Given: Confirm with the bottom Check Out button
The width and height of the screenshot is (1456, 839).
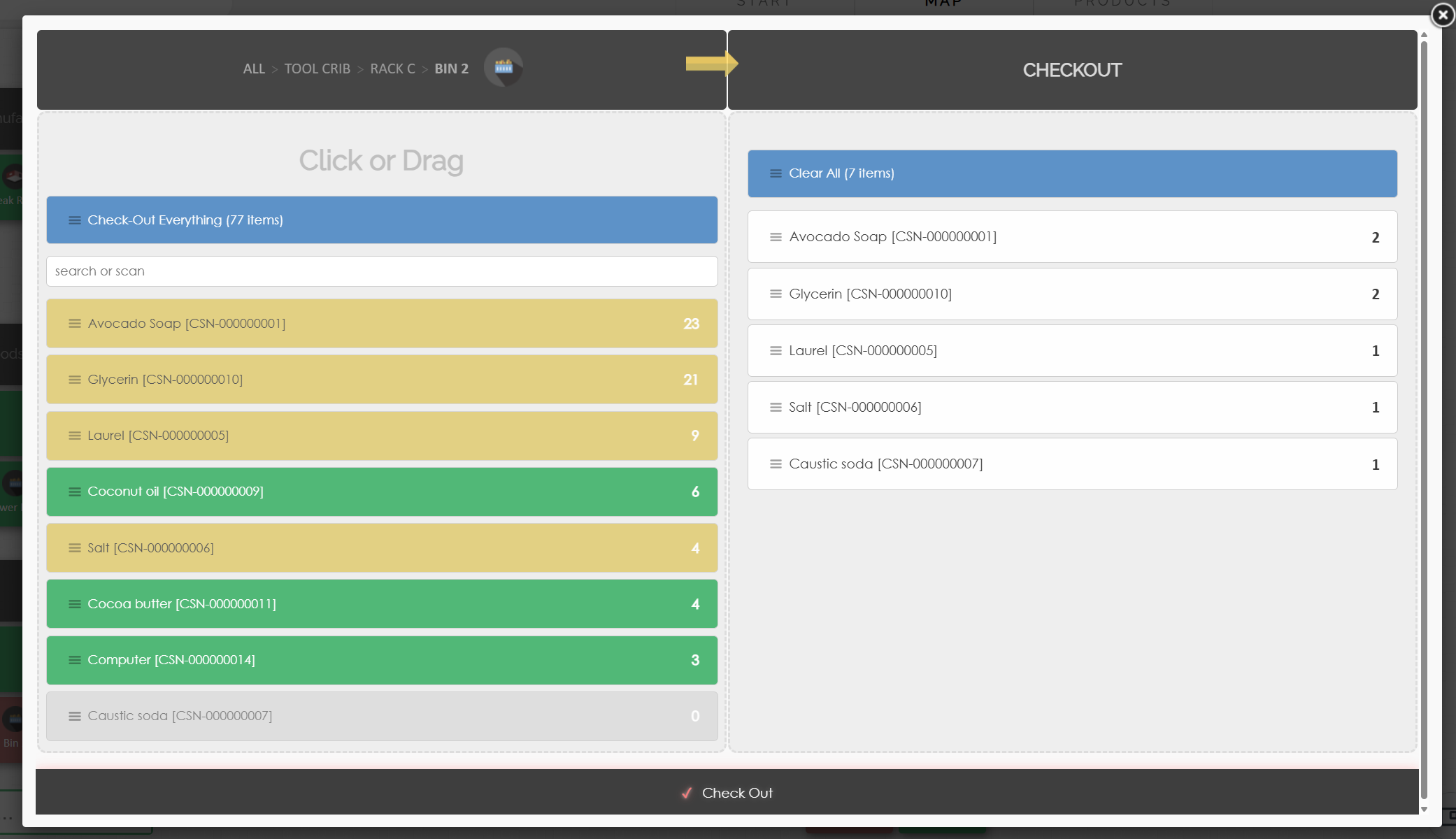Looking at the screenshot, I should coord(727,792).
